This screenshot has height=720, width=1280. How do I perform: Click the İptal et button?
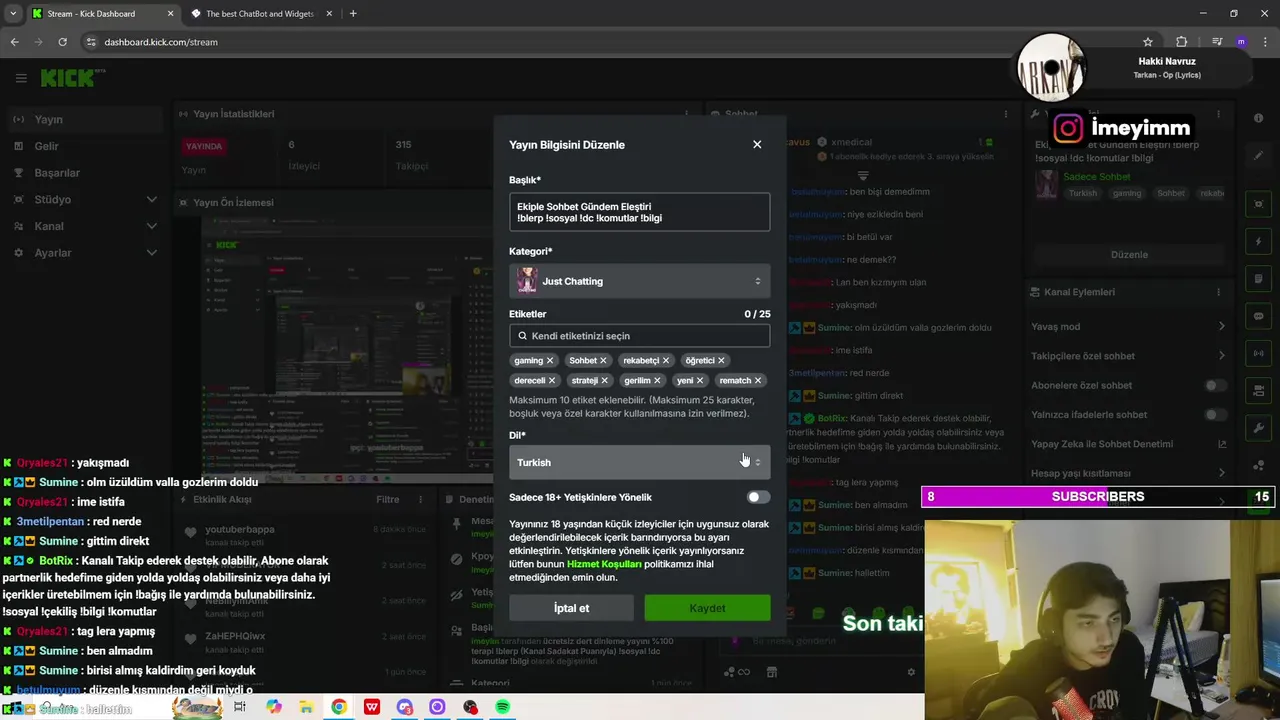571,608
